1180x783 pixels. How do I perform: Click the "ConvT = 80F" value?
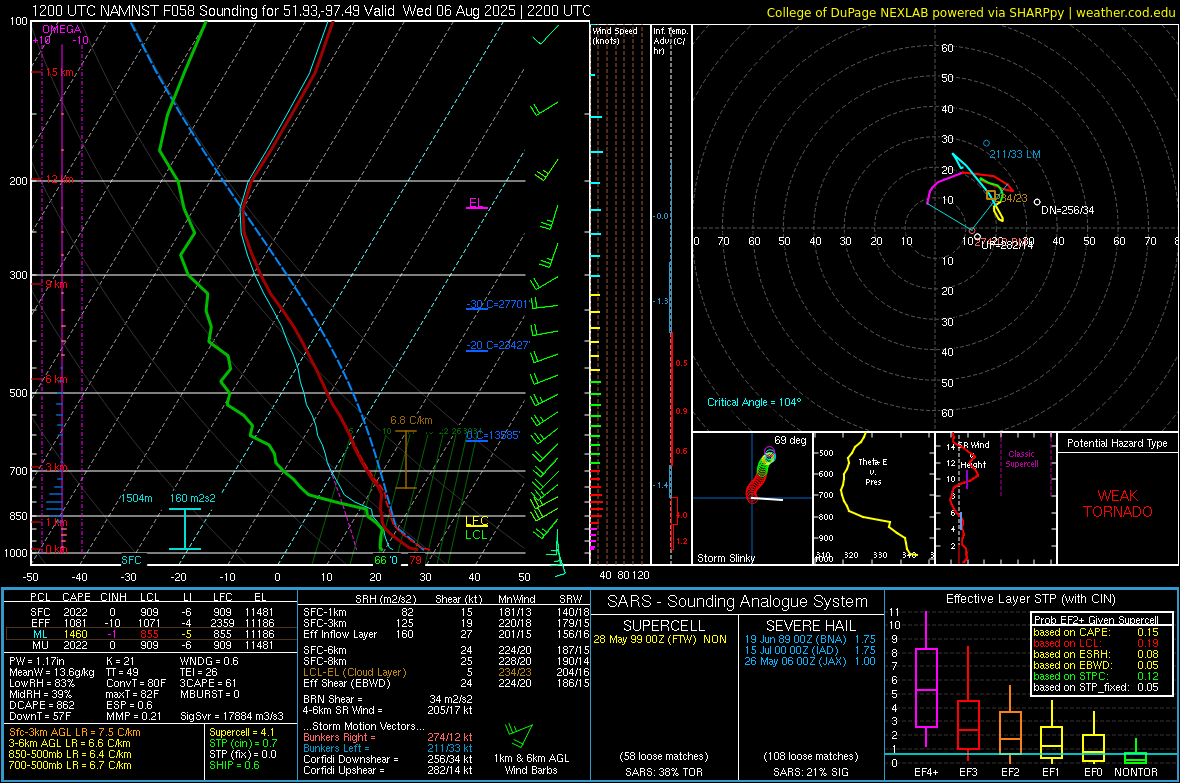(136, 684)
